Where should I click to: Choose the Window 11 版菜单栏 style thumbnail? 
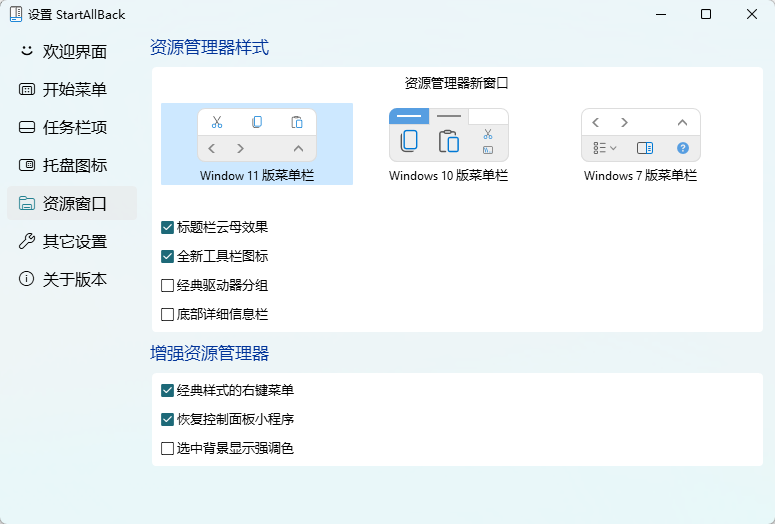pos(257,135)
